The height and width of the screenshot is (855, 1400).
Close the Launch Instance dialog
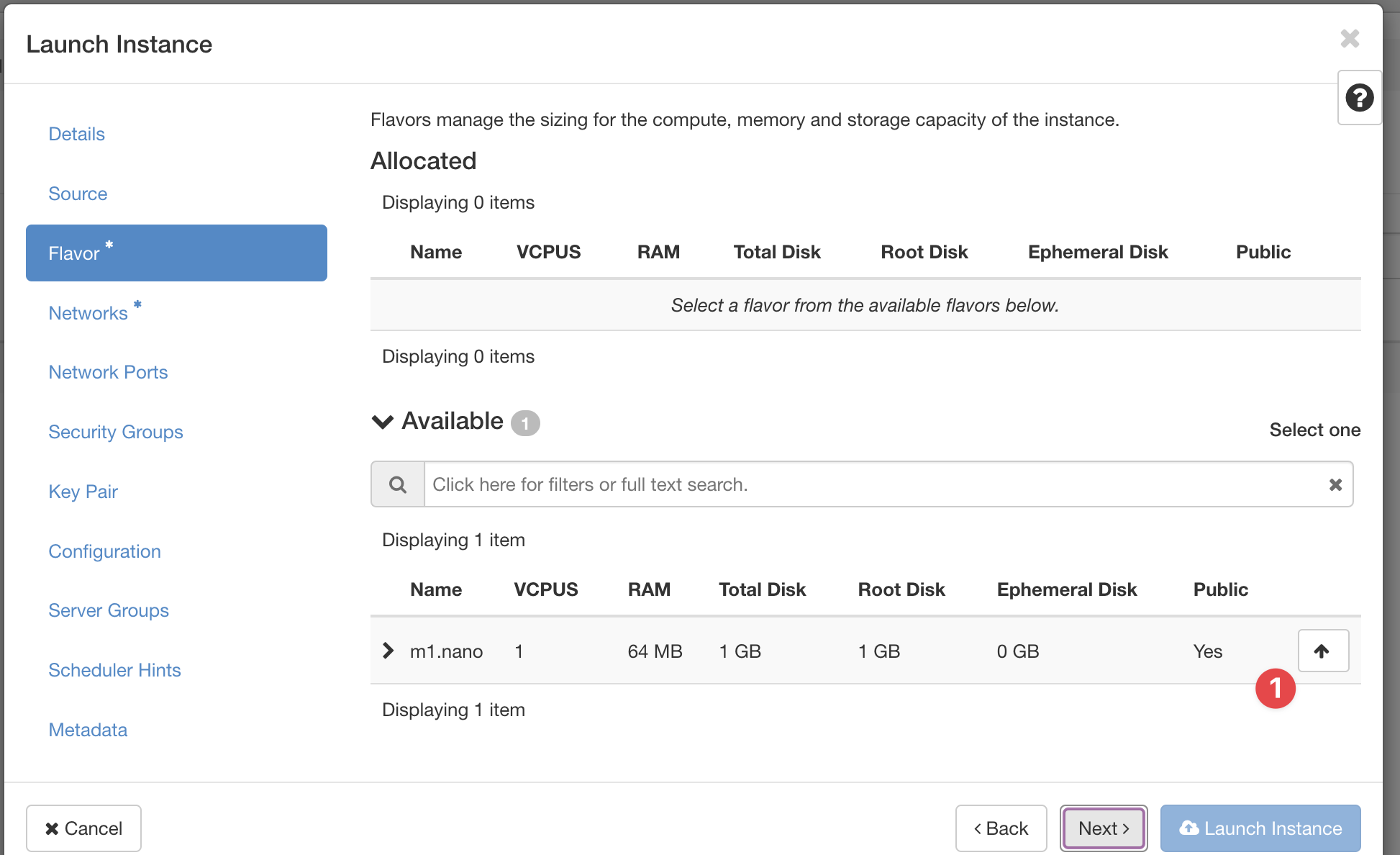[x=1350, y=39]
